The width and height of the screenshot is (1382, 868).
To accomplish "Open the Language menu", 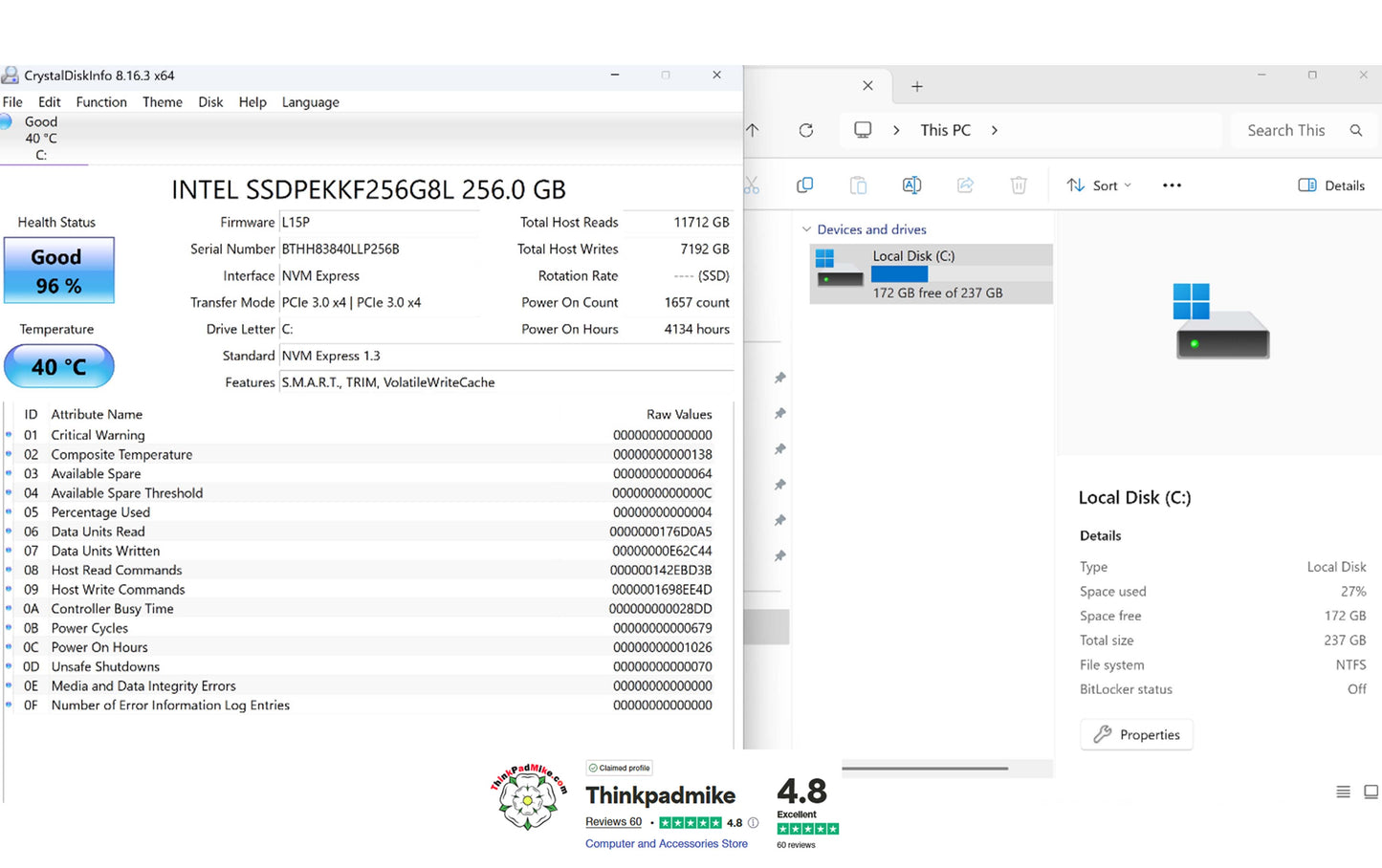I will click(x=310, y=102).
